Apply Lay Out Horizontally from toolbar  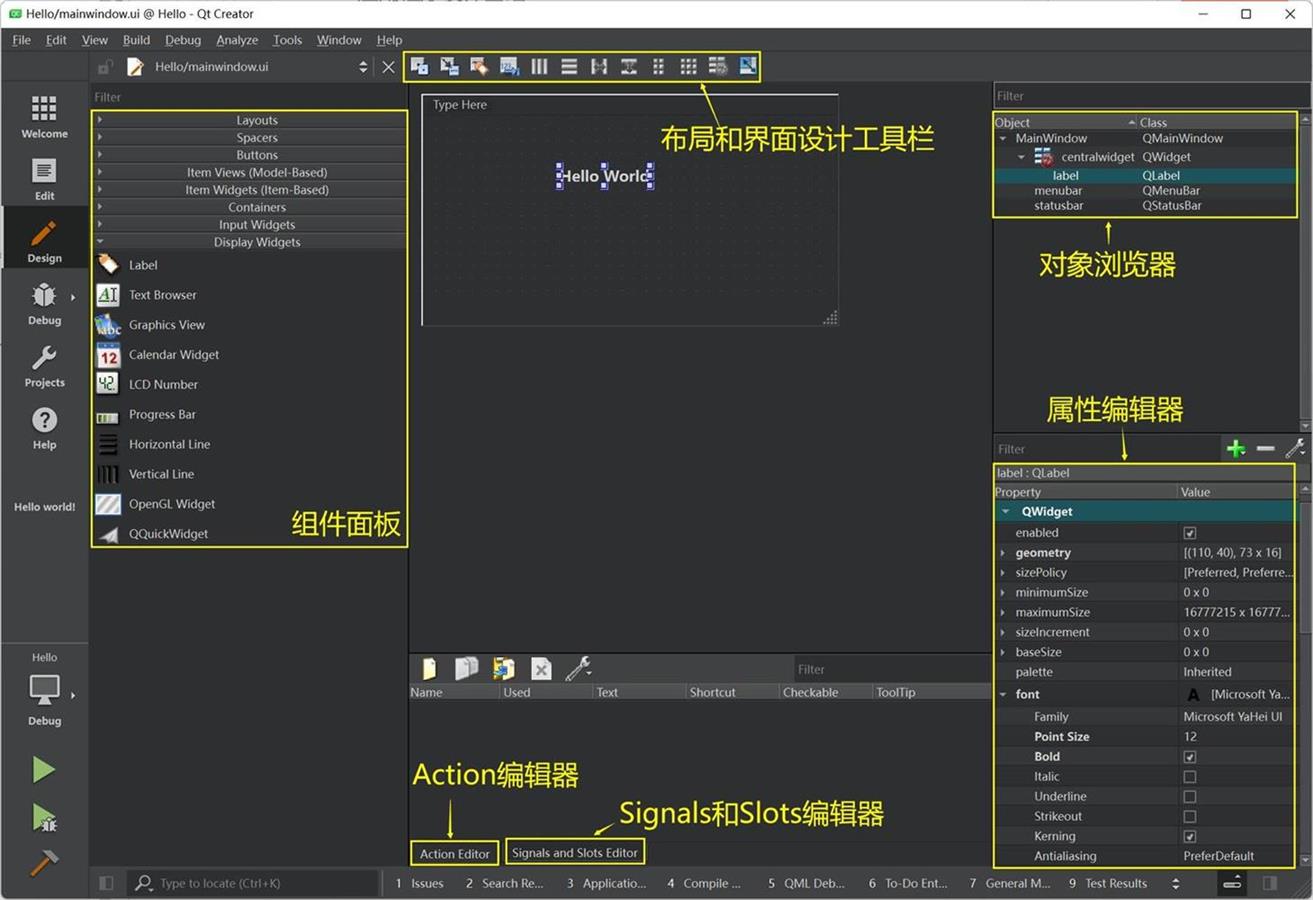pyautogui.click(x=539, y=66)
